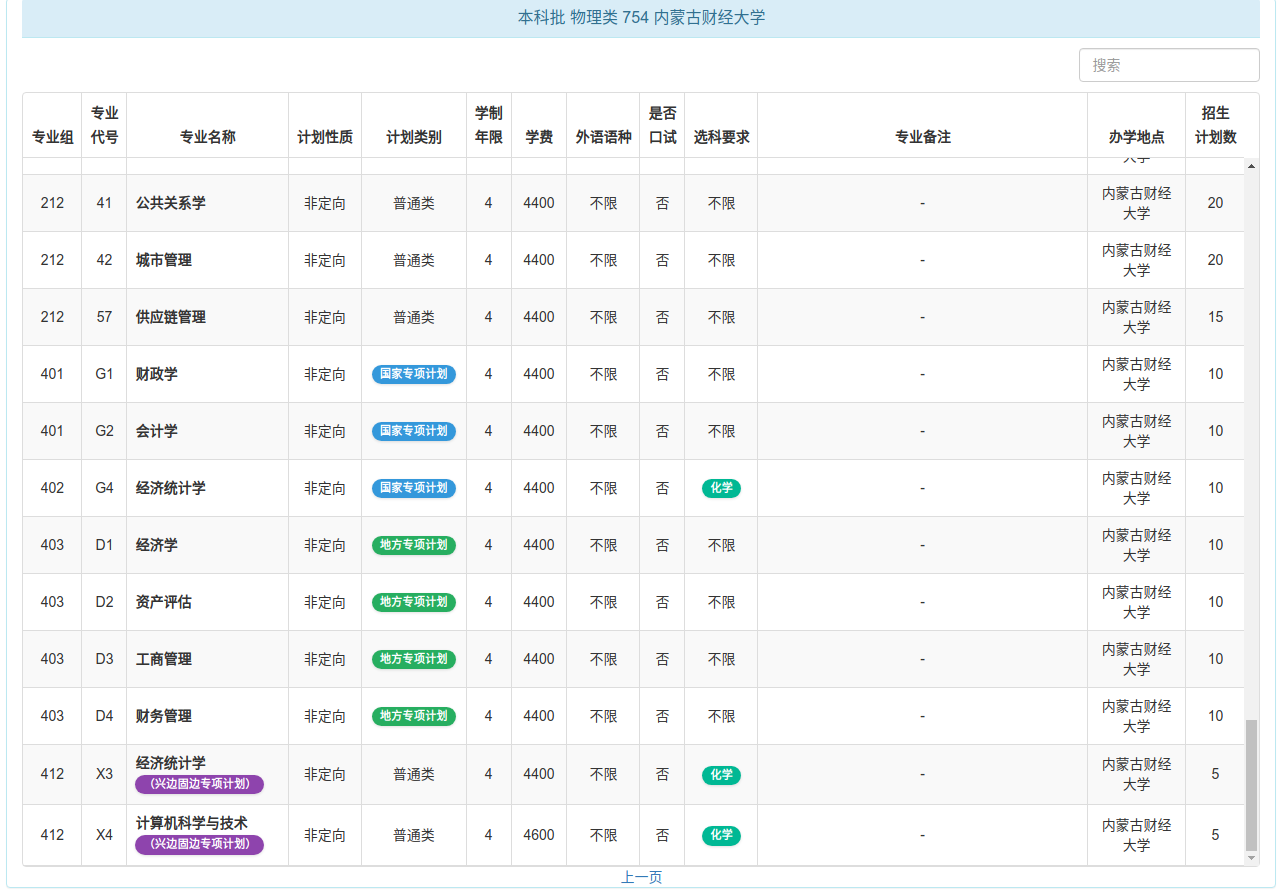Click the 国家专项计划 badge in 会计学 row

[x=414, y=431]
